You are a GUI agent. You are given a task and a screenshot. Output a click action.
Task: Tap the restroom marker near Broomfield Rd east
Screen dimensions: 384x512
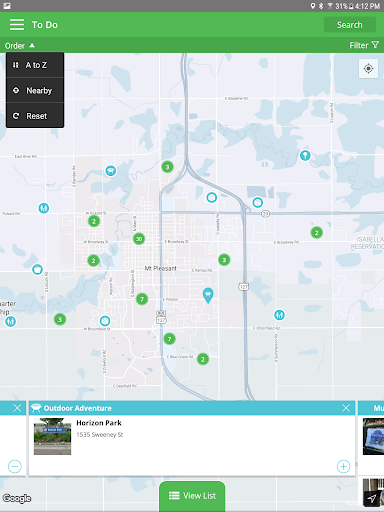click(279, 315)
